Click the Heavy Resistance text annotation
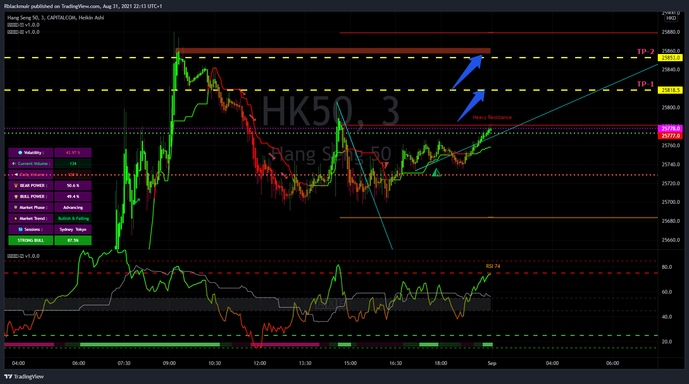The image size is (689, 384). point(492,117)
